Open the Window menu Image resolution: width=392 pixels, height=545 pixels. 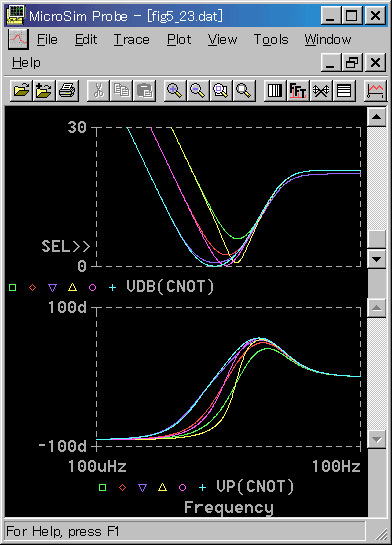(x=328, y=39)
